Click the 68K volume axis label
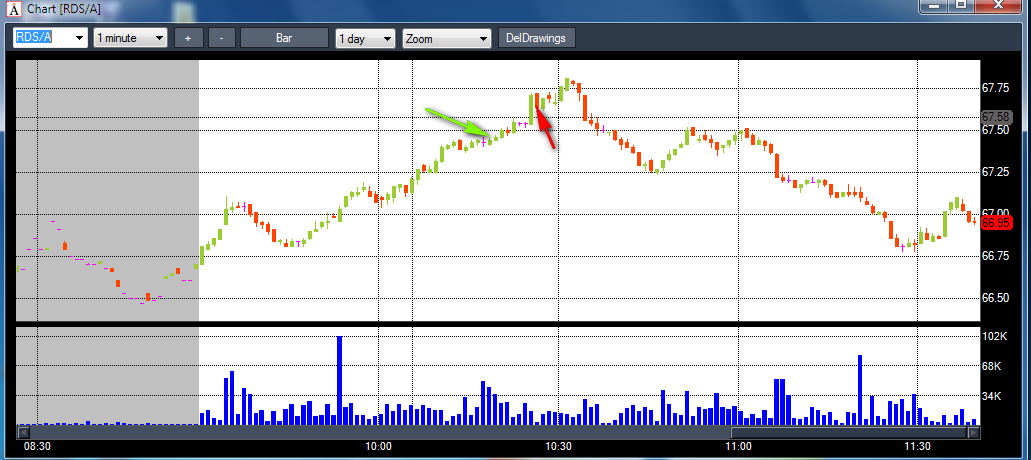Screen dimensions: 1031x460 point(992,366)
